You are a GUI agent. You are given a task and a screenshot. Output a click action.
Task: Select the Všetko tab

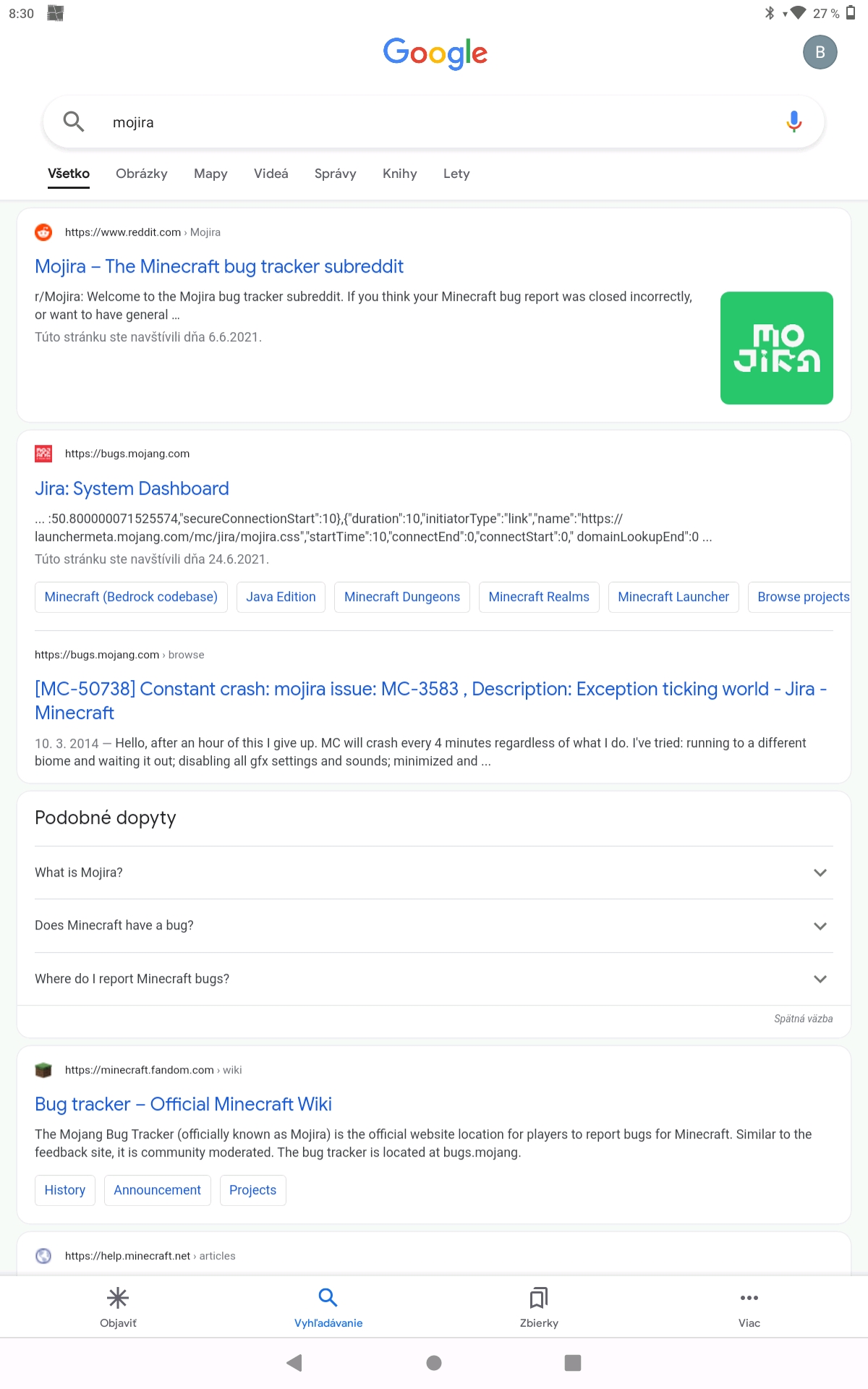point(69,174)
